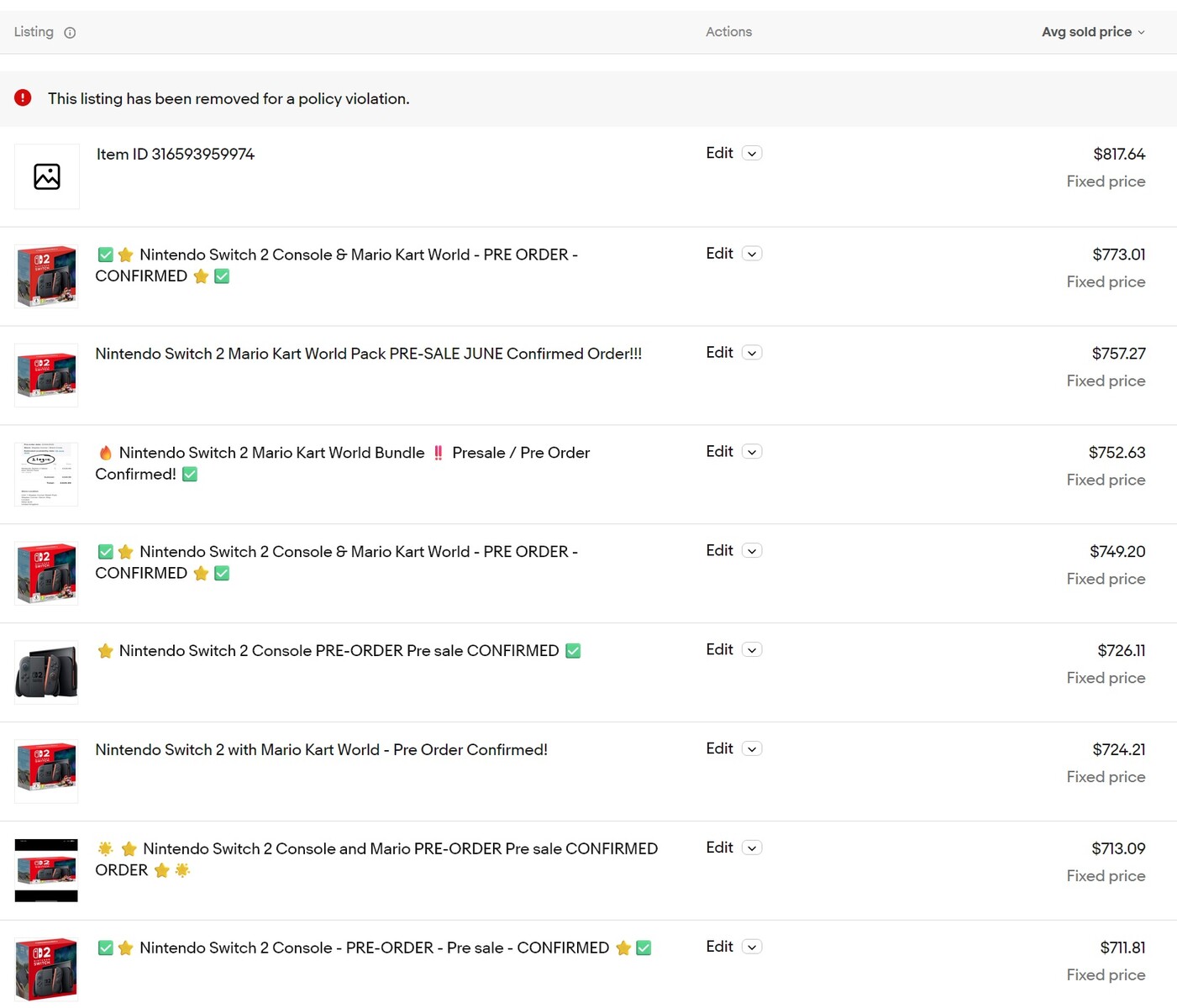The height and width of the screenshot is (1008, 1177).
Task: Open thumbnail of the $724.21 listing
Action: pos(47,772)
